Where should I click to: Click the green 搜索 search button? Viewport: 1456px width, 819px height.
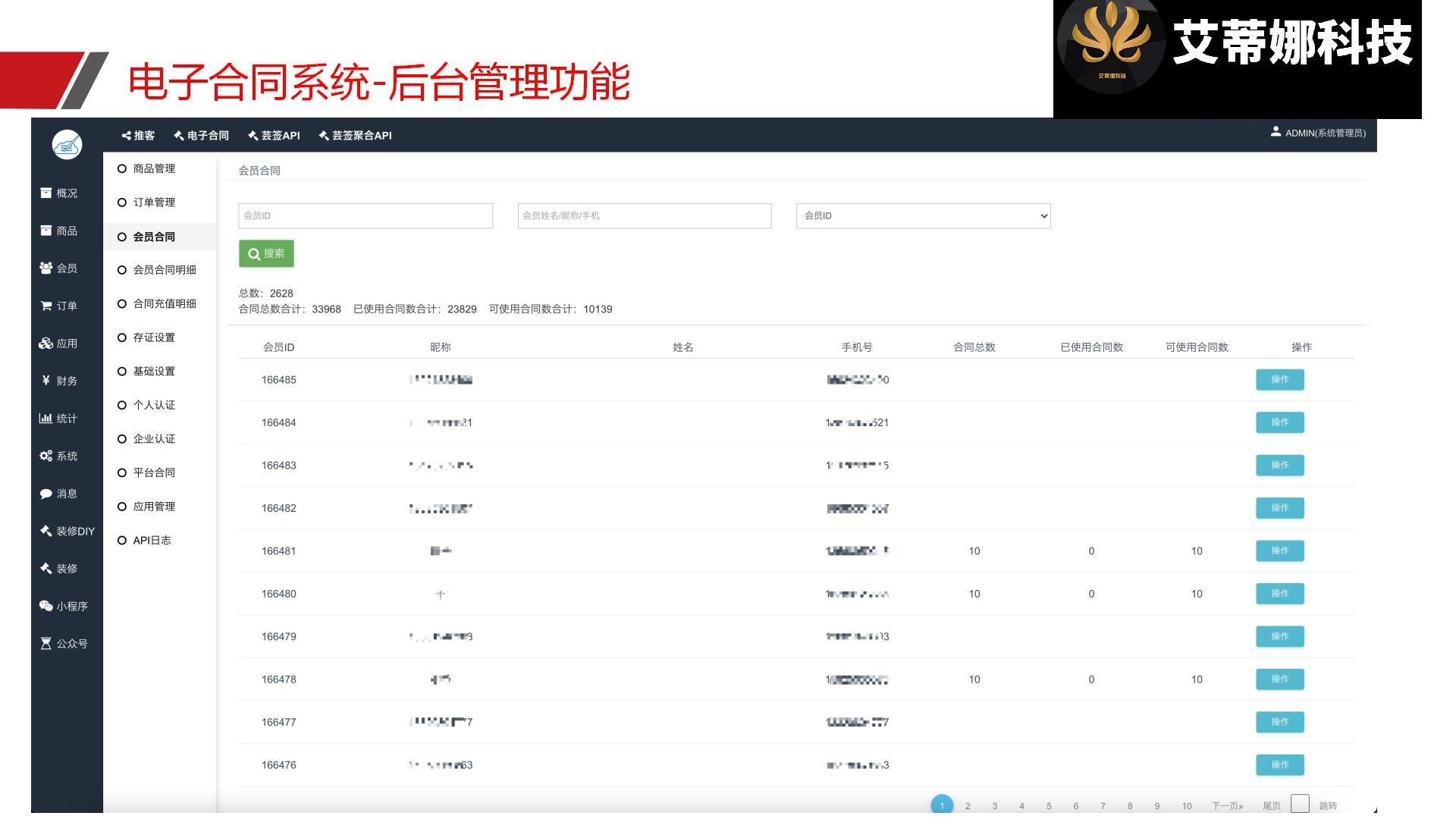pos(266,254)
